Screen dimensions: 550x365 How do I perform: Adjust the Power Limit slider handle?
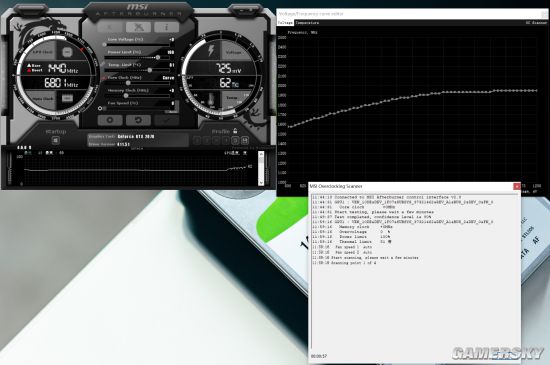158,57
